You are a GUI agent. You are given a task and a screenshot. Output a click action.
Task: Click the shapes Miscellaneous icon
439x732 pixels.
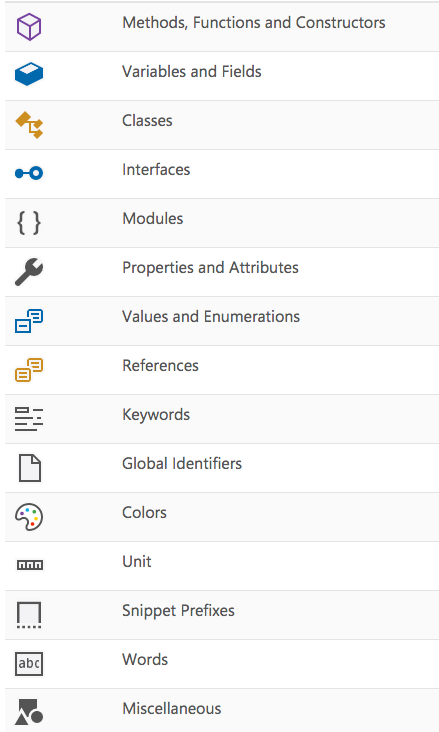pyautogui.click(x=29, y=712)
